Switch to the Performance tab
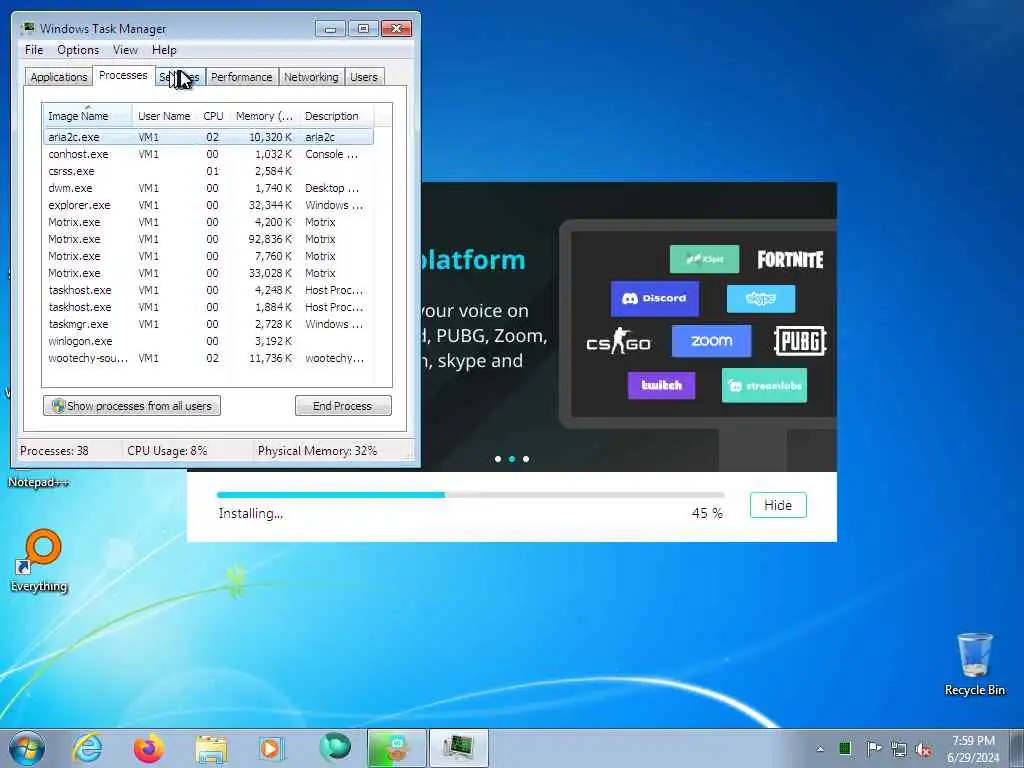This screenshot has height=768, width=1024. [x=242, y=77]
